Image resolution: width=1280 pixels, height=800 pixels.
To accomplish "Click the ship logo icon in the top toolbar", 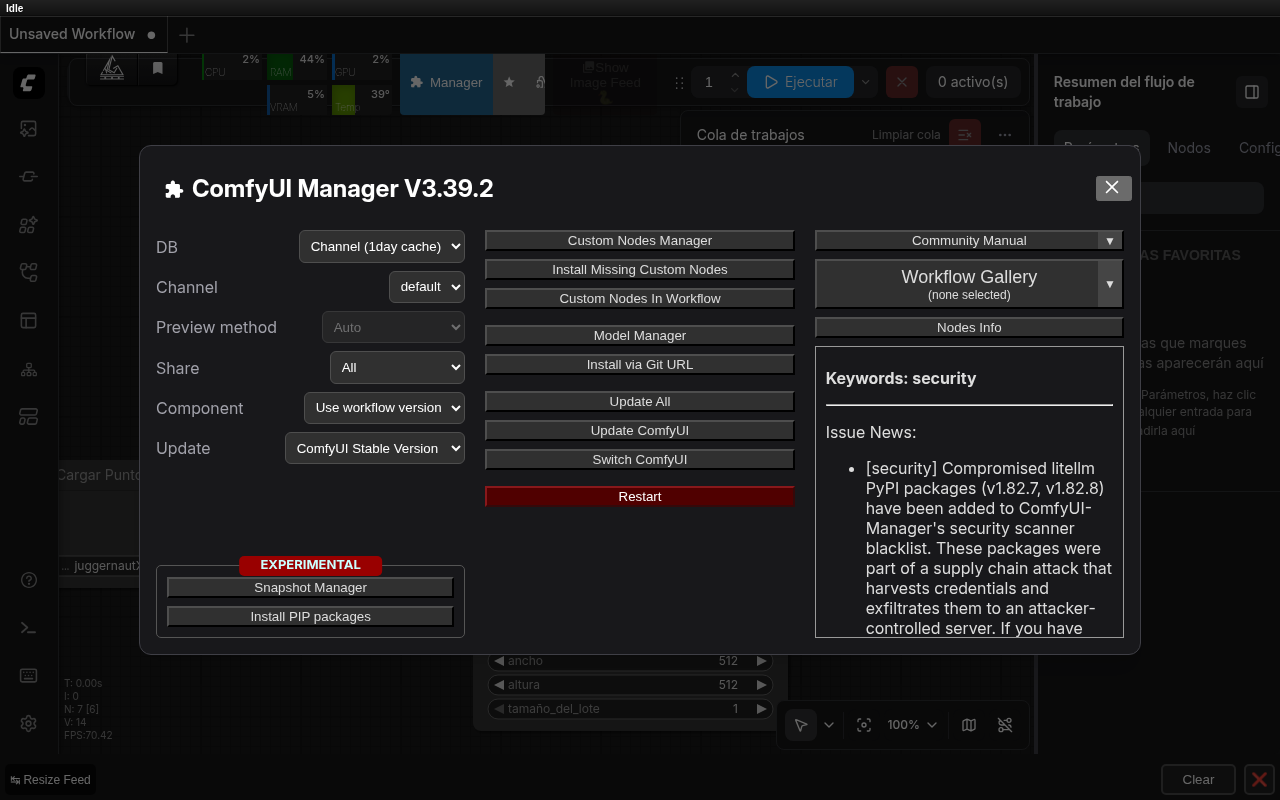I will 112,69.
